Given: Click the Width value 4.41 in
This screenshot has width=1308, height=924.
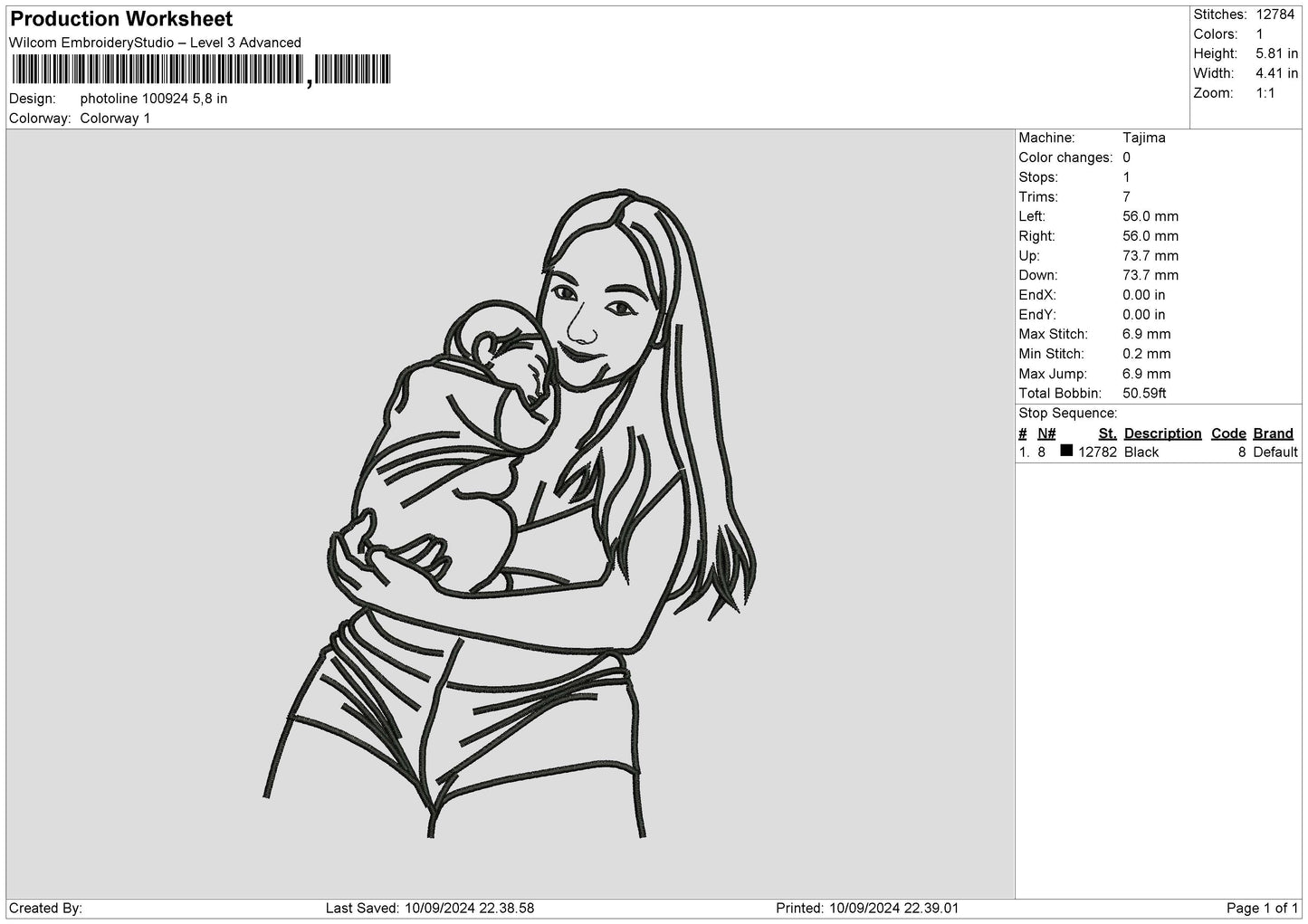Looking at the screenshot, I should [1277, 73].
